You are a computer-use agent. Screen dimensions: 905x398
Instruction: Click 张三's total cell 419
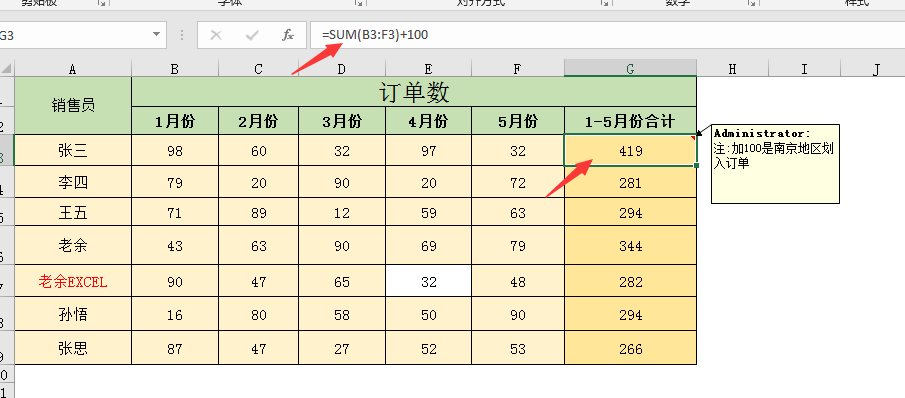click(x=630, y=151)
